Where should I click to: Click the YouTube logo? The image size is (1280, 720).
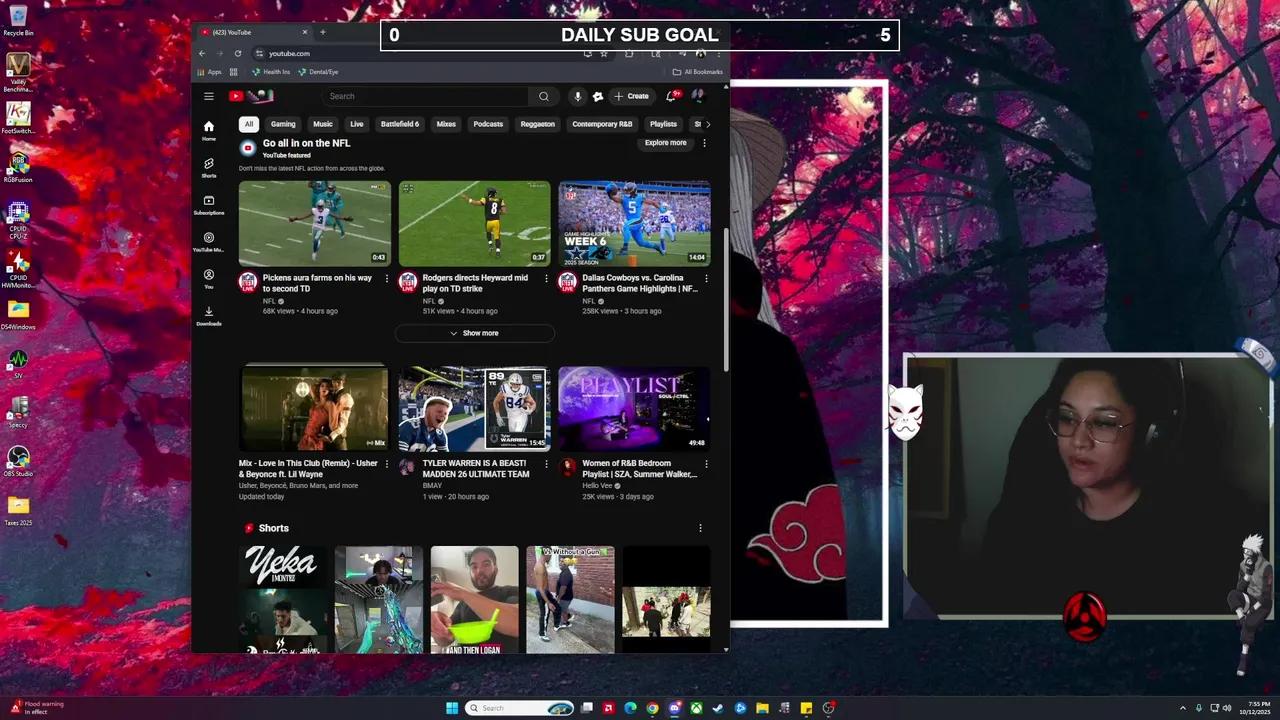click(250, 96)
